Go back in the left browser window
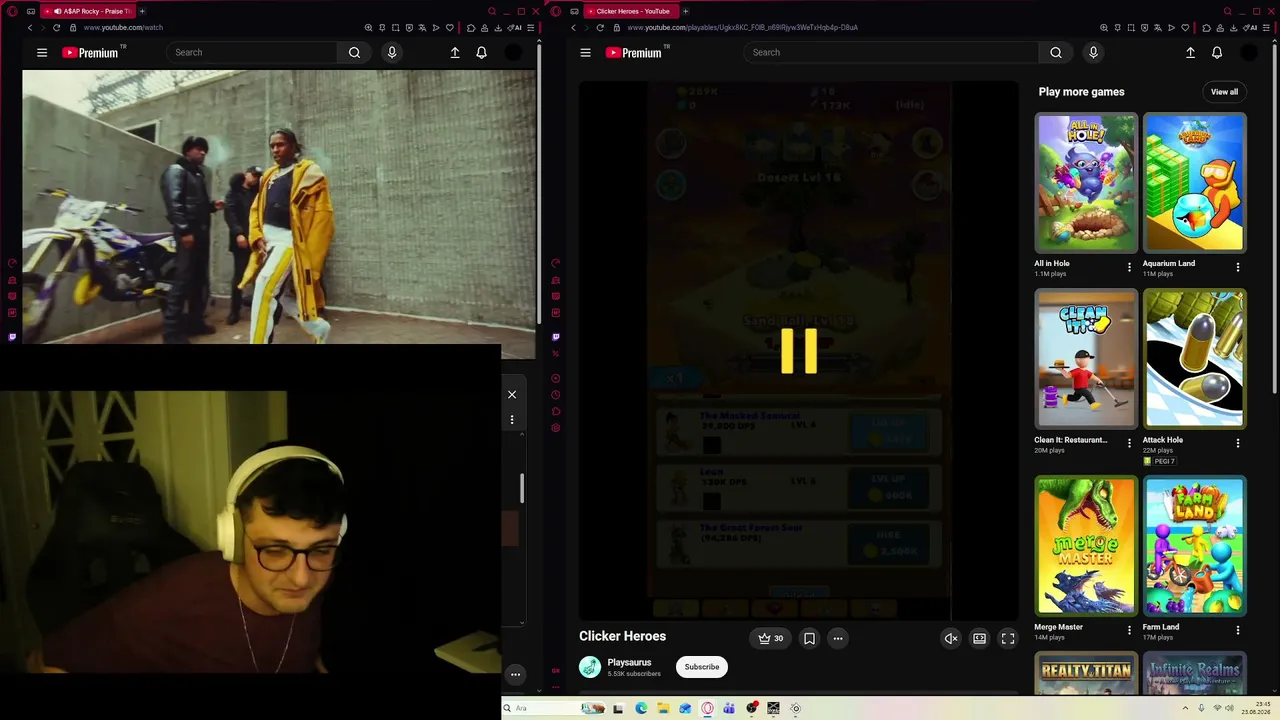 (30, 28)
